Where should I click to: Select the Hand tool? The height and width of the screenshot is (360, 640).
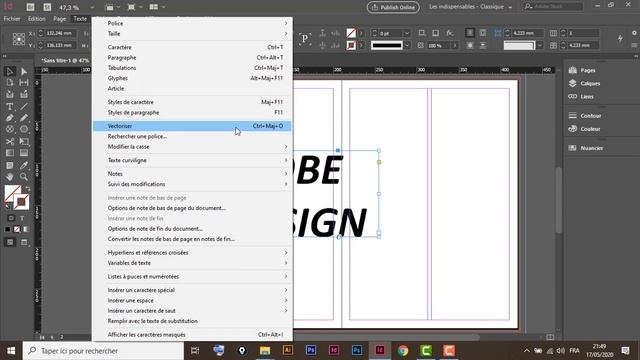(10, 177)
